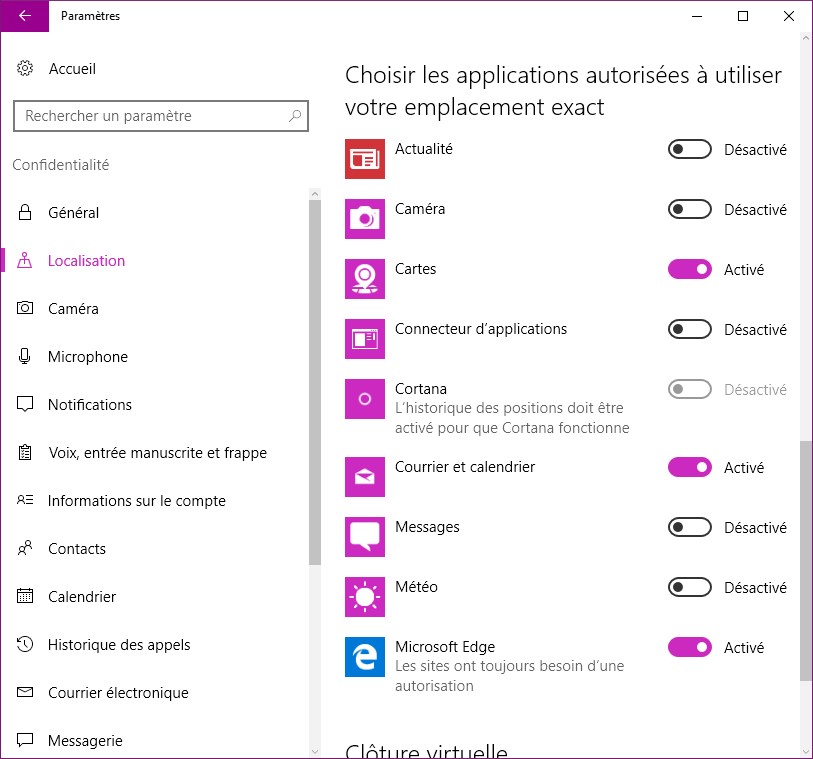Disable Microsoft Edge location toggle

(x=689, y=648)
